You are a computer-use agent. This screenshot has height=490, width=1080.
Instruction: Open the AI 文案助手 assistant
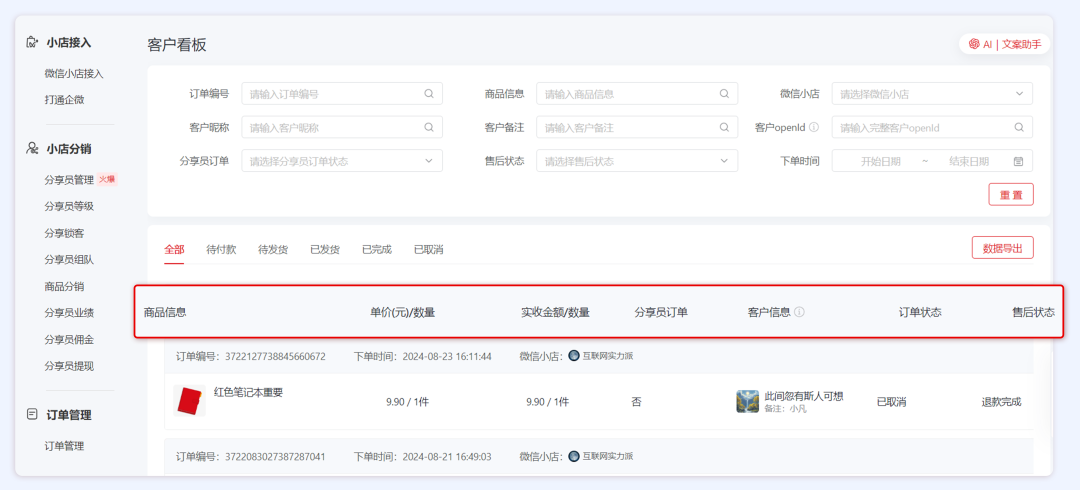pyautogui.click(x=1005, y=44)
